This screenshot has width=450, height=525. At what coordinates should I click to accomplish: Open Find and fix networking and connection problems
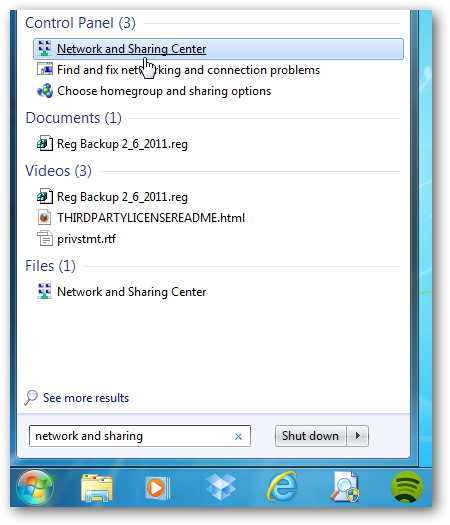click(188, 70)
